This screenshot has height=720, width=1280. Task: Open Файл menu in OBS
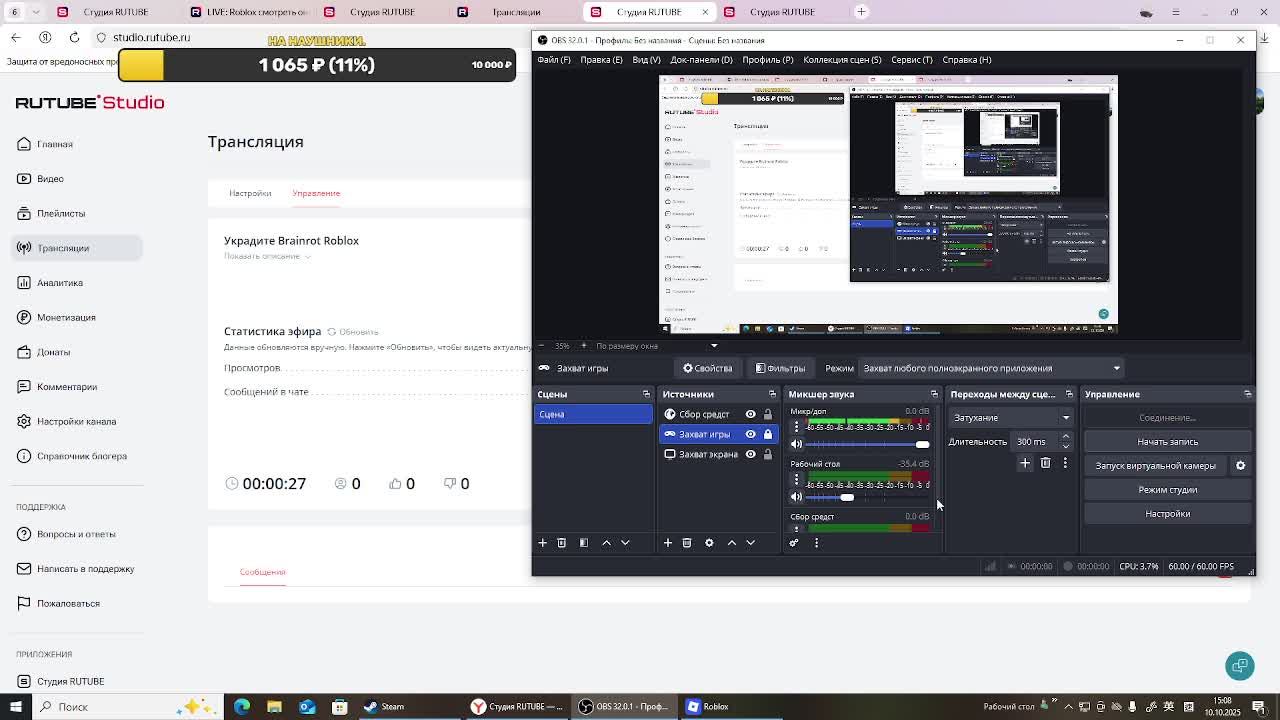point(554,60)
